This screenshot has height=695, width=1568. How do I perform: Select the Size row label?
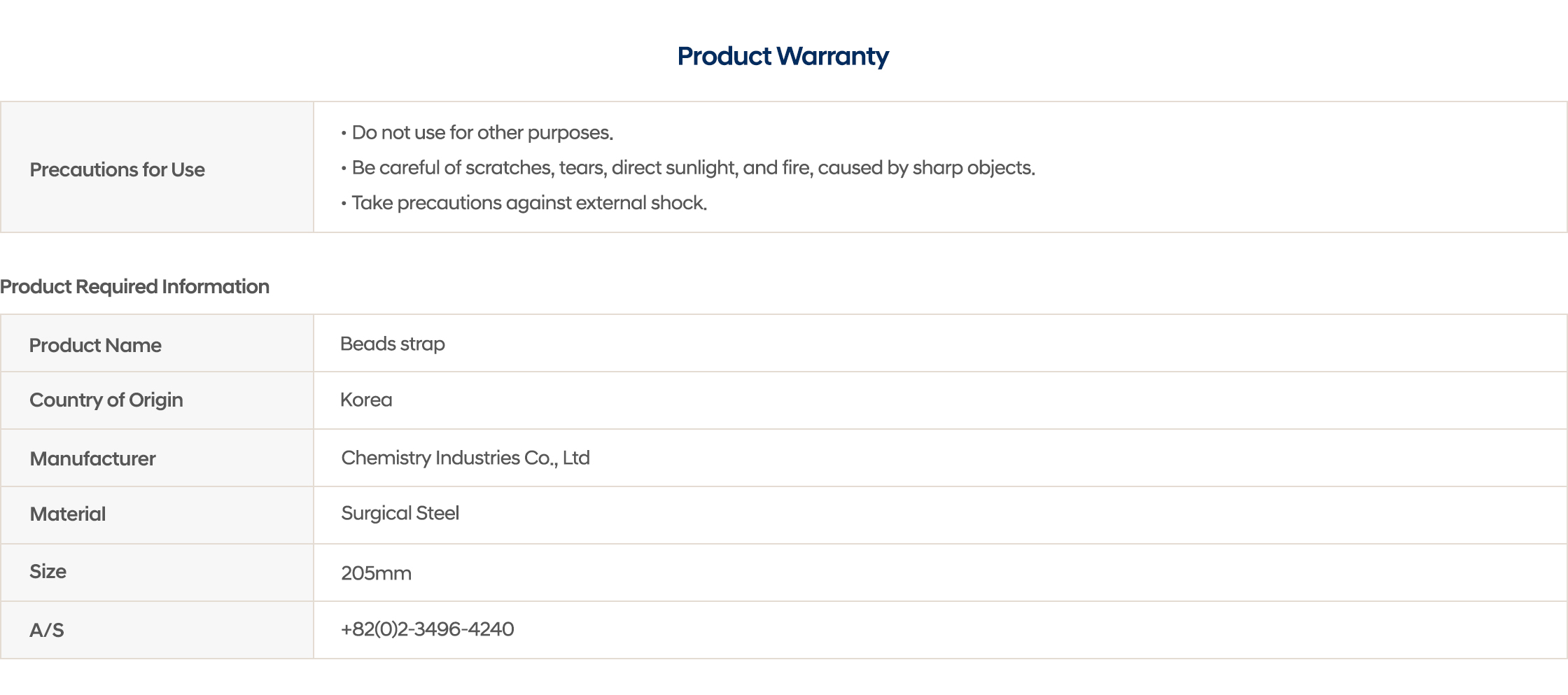point(48,571)
